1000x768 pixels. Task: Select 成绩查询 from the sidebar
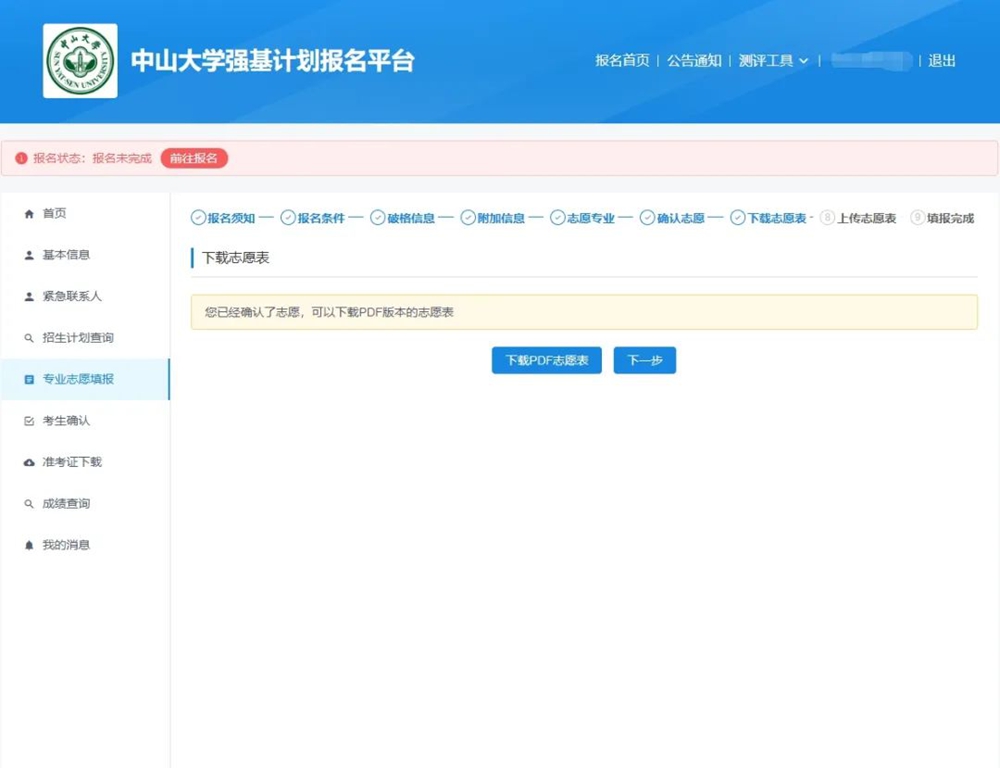[x=66, y=504]
